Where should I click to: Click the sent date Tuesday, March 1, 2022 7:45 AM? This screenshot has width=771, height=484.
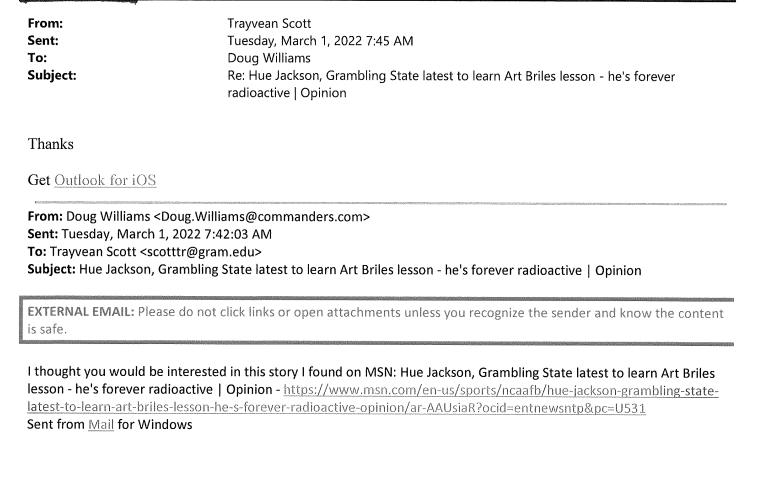tap(320, 41)
